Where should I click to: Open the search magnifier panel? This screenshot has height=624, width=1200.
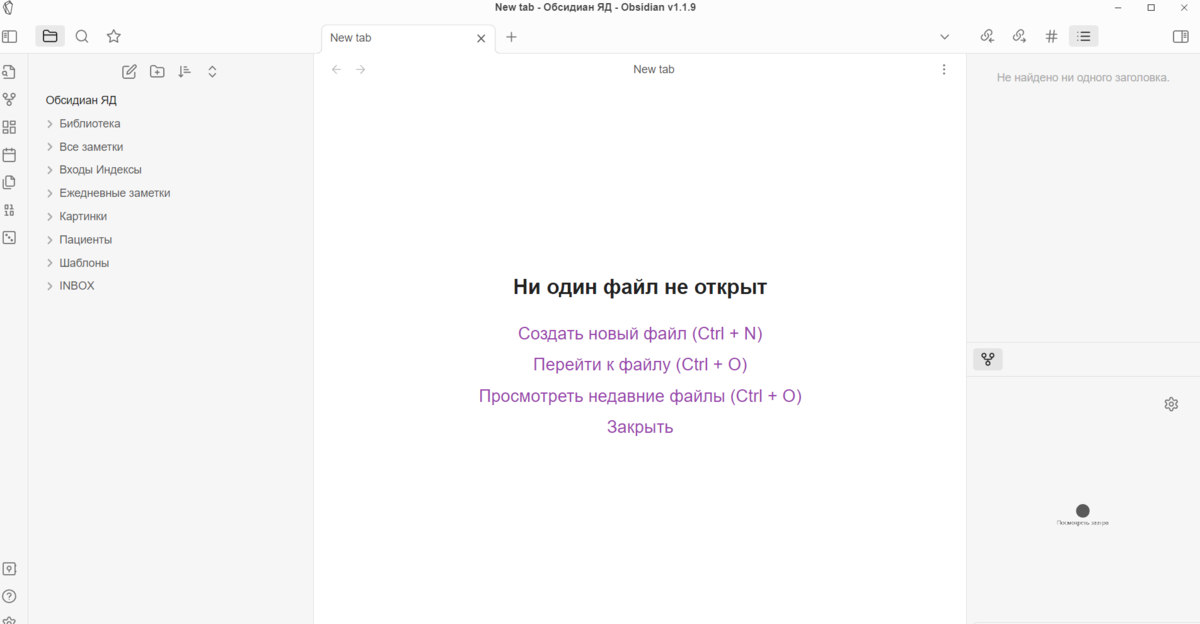(82, 37)
